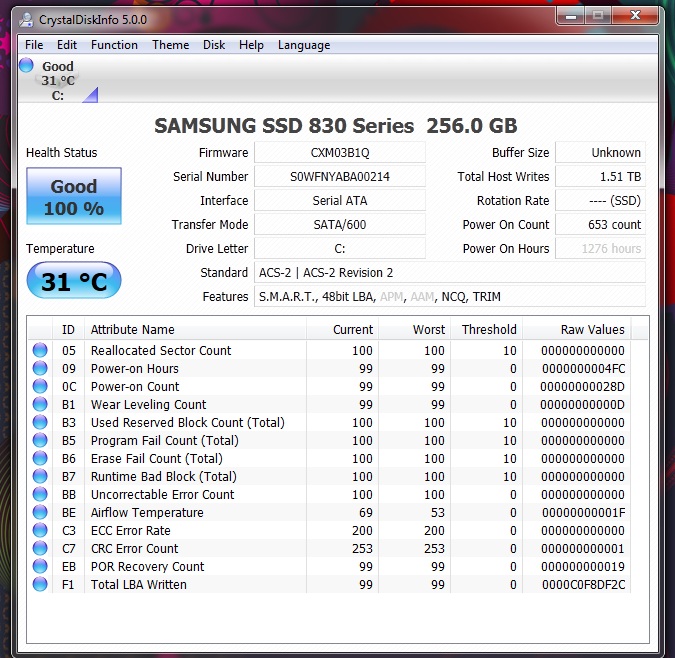
Task: Click status orb for Erase Fail Count
Action: coord(40,458)
